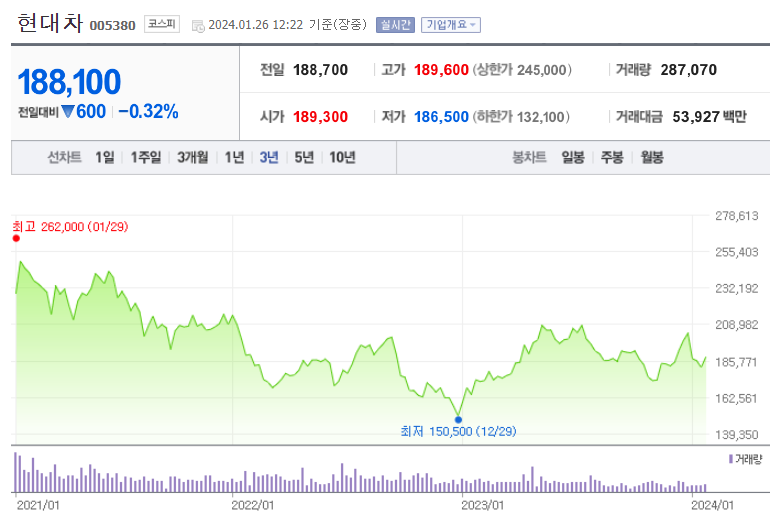Viewport: 770px width, 529px height.
Task: Select the 3년 line chart period
Action: click(269, 157)
